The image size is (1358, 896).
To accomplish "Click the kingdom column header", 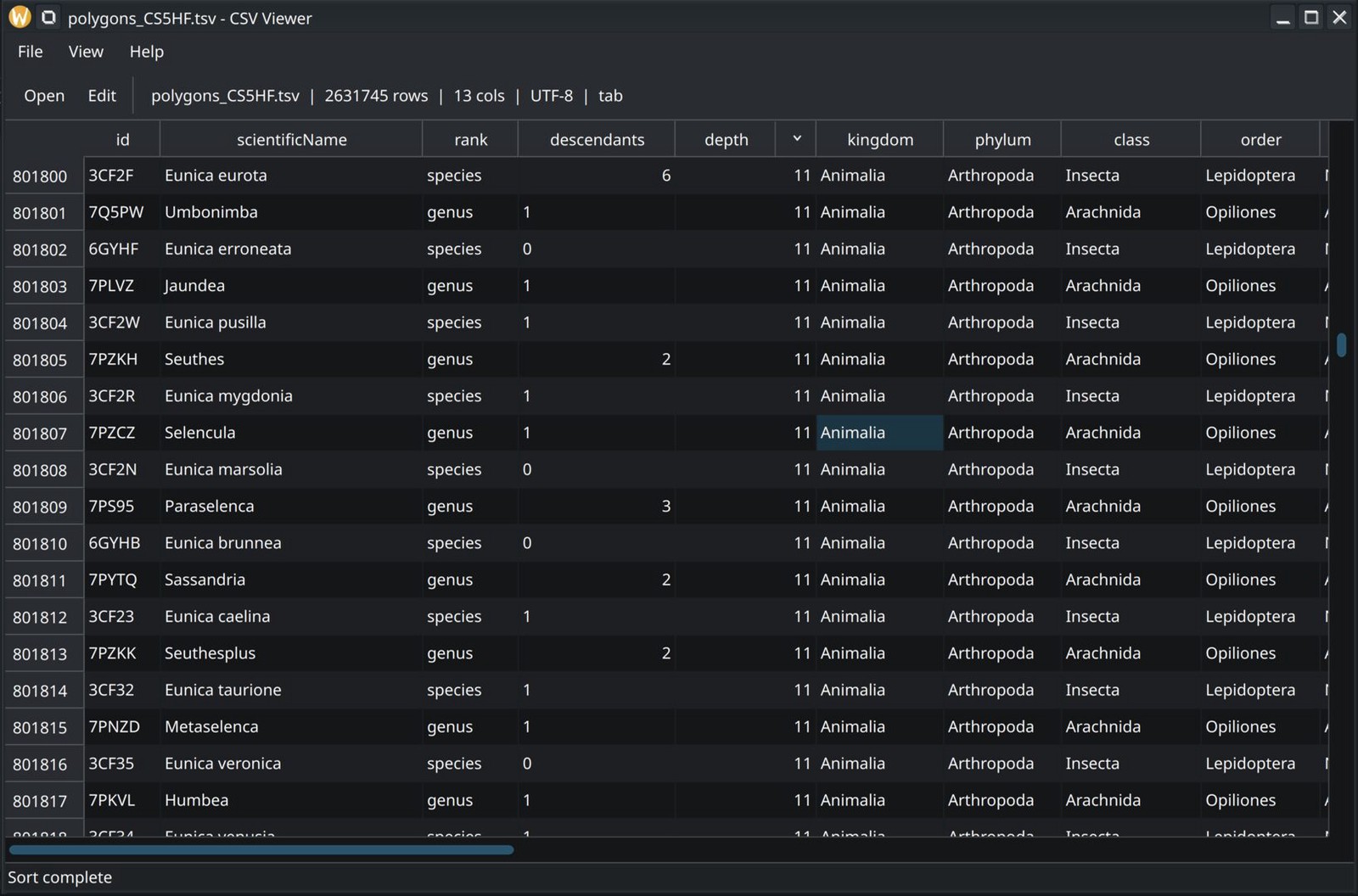I will pos(880,139).
